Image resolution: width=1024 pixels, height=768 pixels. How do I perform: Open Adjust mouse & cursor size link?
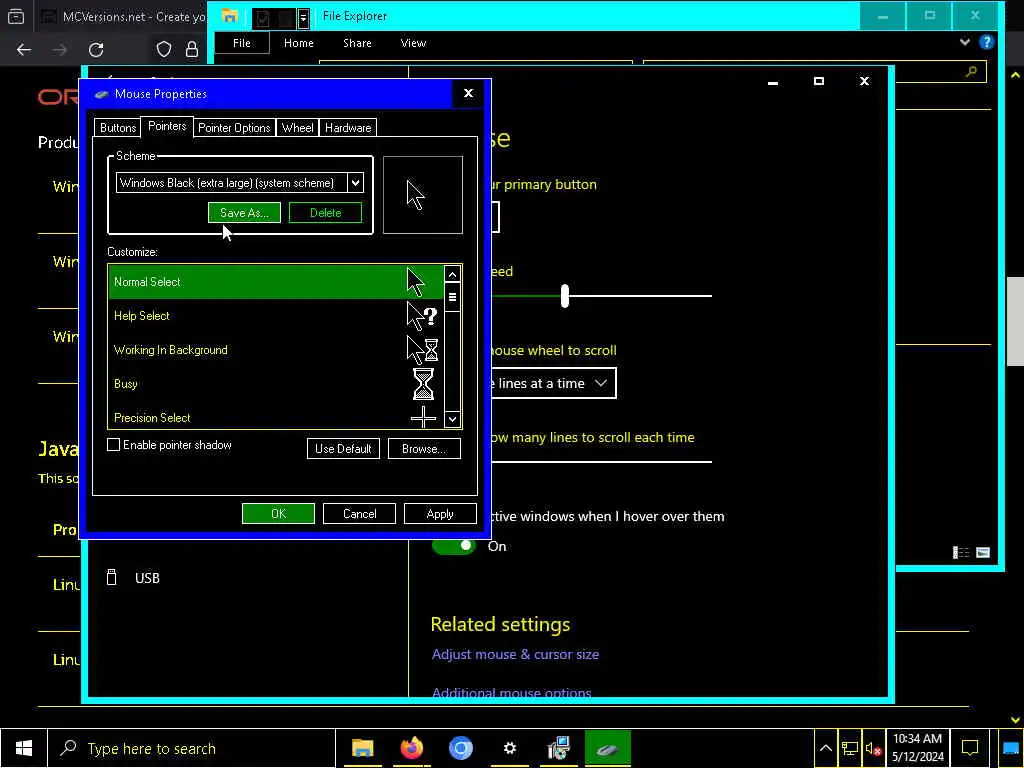(x=515, y=654)
